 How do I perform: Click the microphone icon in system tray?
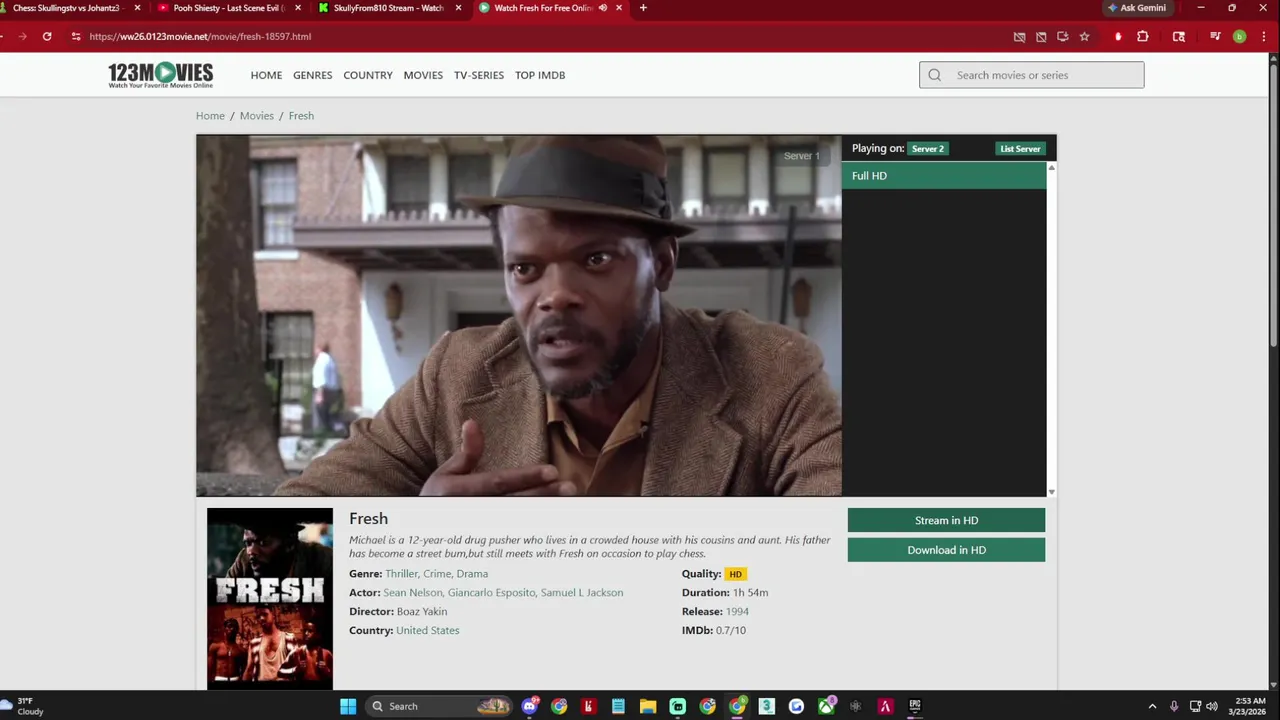pos(1174,706)
